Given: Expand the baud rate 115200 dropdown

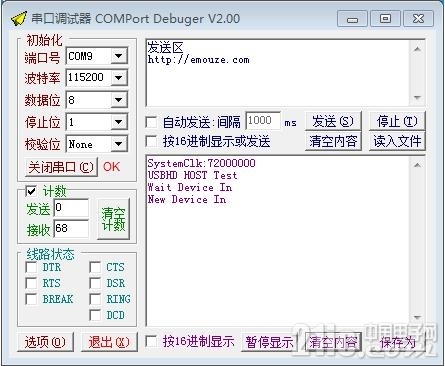Looking at the screenshot, I should (x=118, y=78).
